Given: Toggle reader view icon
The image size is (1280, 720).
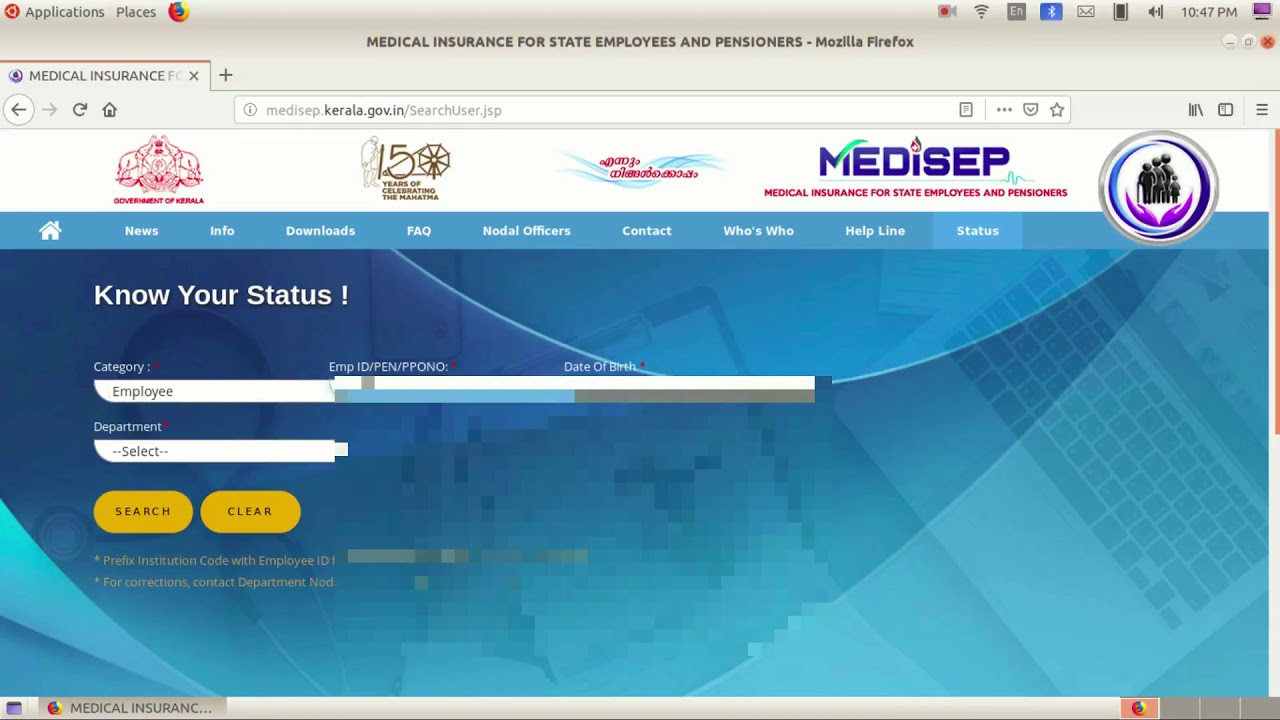Looking at the screenshot, I should pyautogui.click(x=966, y=110).
